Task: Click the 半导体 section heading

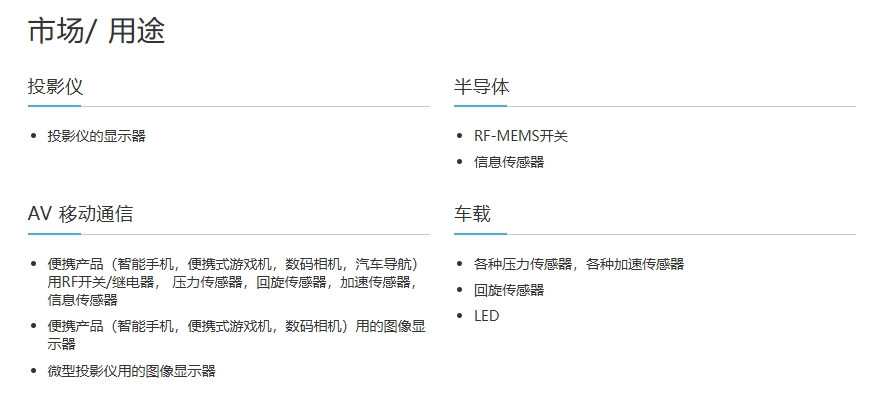Action: (482, 87)
